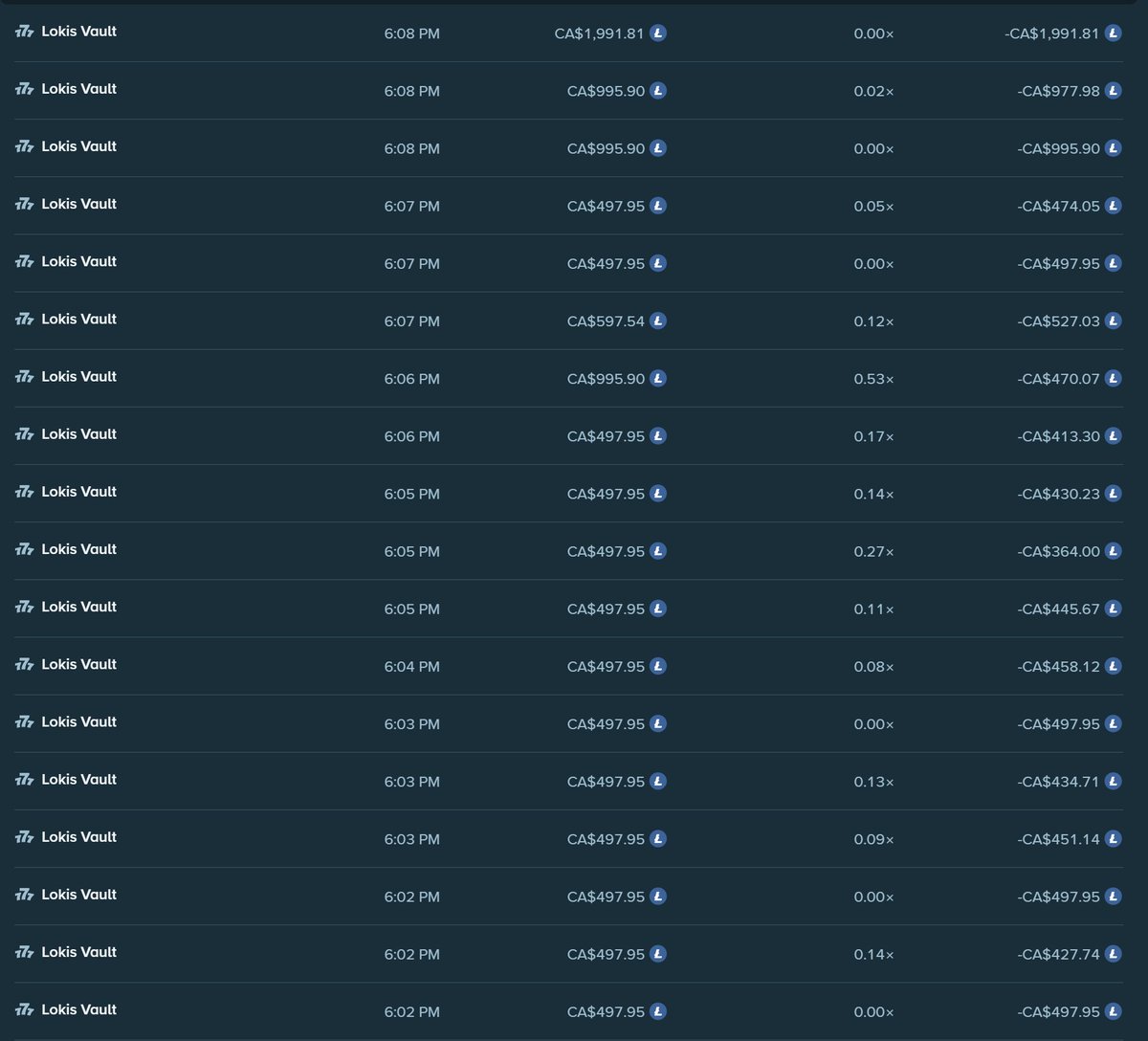This screenshot has width=1148, height=1041.
Task: Select the 0.02× multiplier cell
Action: click(873, 91)
